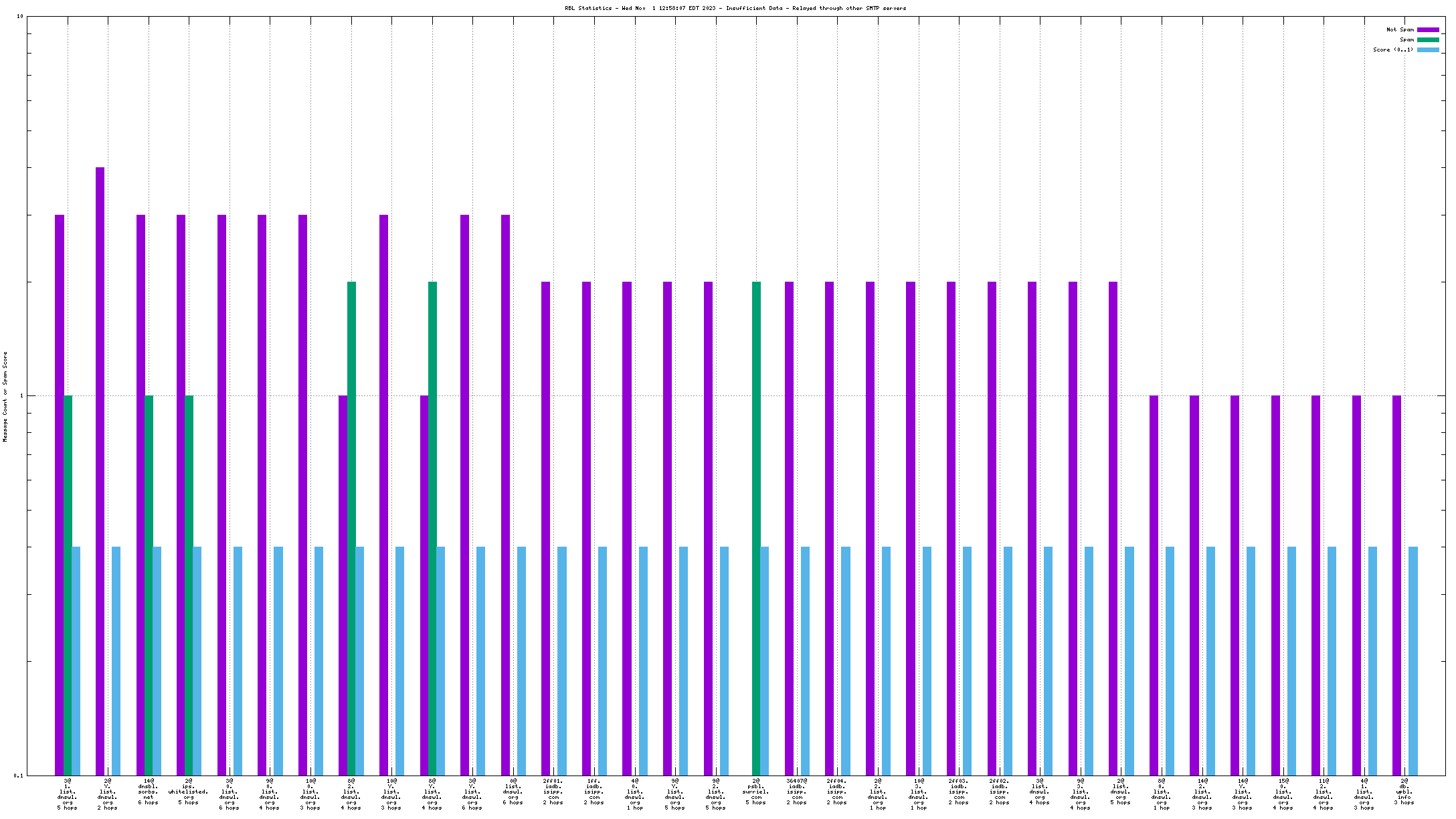
Task: Click the psbl.surriel.com 5 hops axis label
Action: coord(756,792)
